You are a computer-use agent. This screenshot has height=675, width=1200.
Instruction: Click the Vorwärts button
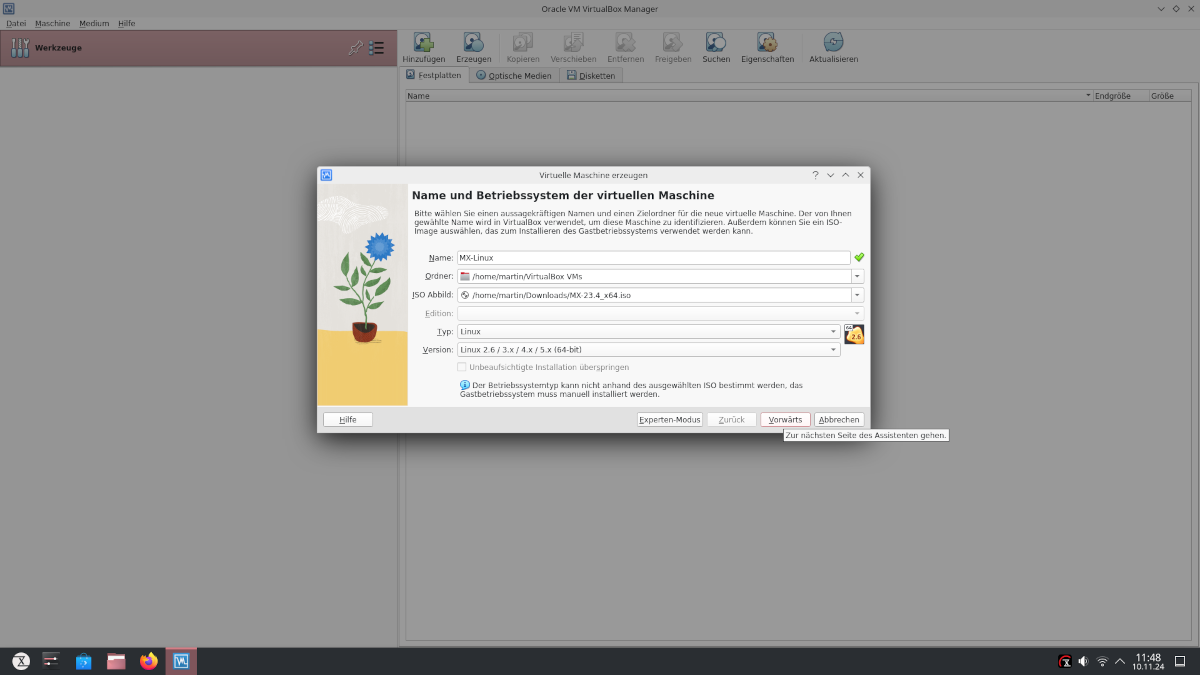coord(785,420)
